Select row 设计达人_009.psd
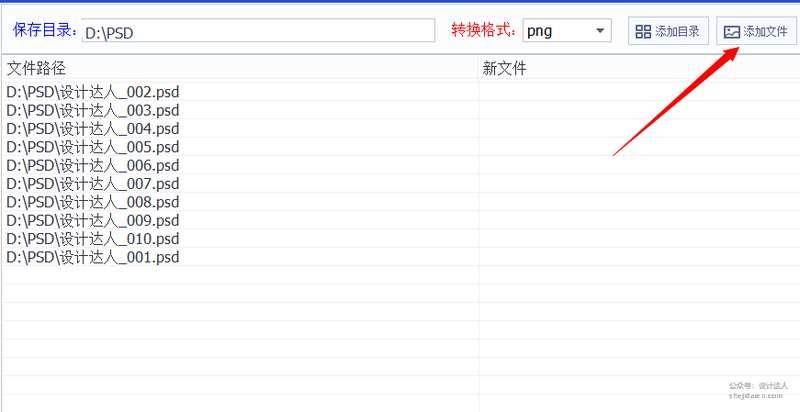This screenshot has width=800, height=412. click(x=93, y=220)
